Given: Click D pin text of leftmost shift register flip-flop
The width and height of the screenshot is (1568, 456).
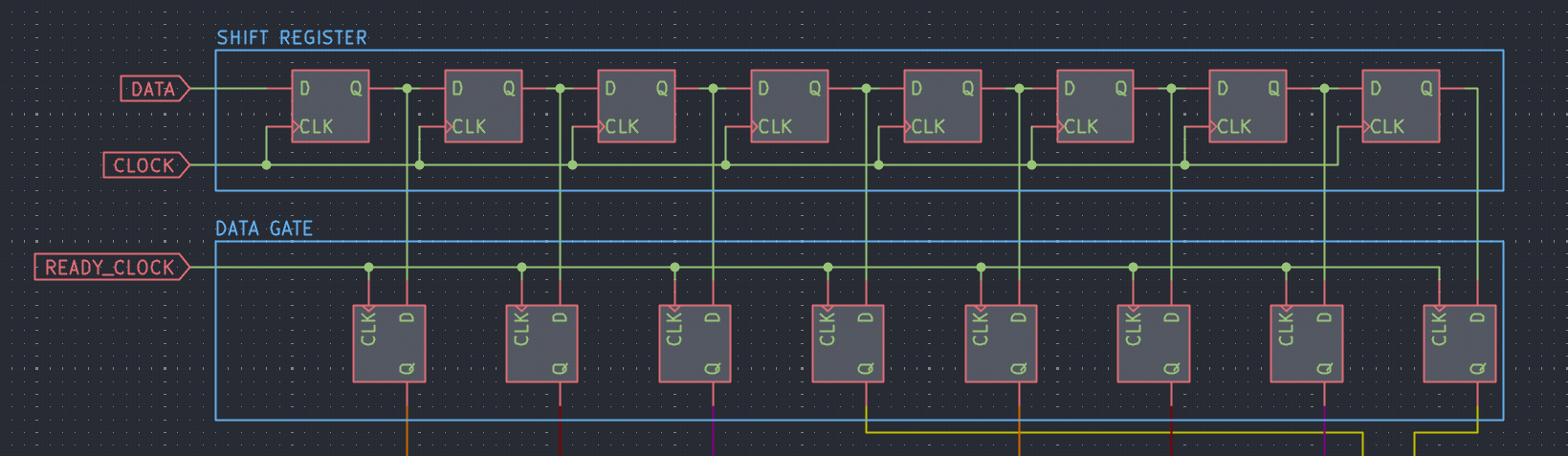Looking at the screenshot, I should [x=305, y=88].
